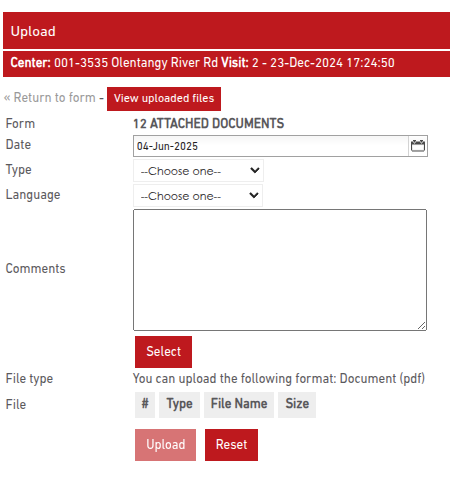Image resolution: width=450 pixels, height=490 pixels.
Task: Click the Language dropdown chevron arrow
Action: click(x=254, y=195)
